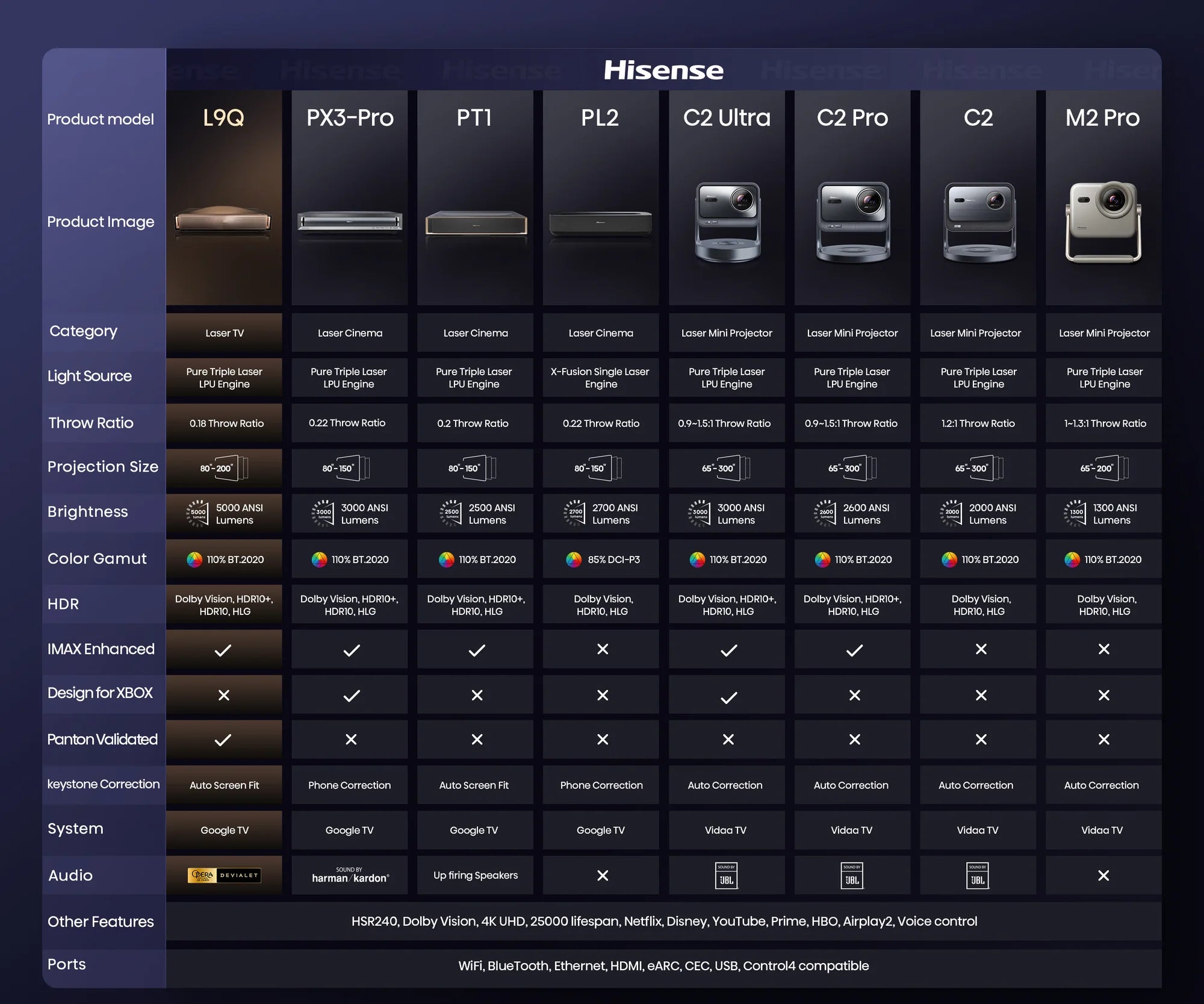
Task: Click the JBL logo under C2 column
Action: [978, 876]
